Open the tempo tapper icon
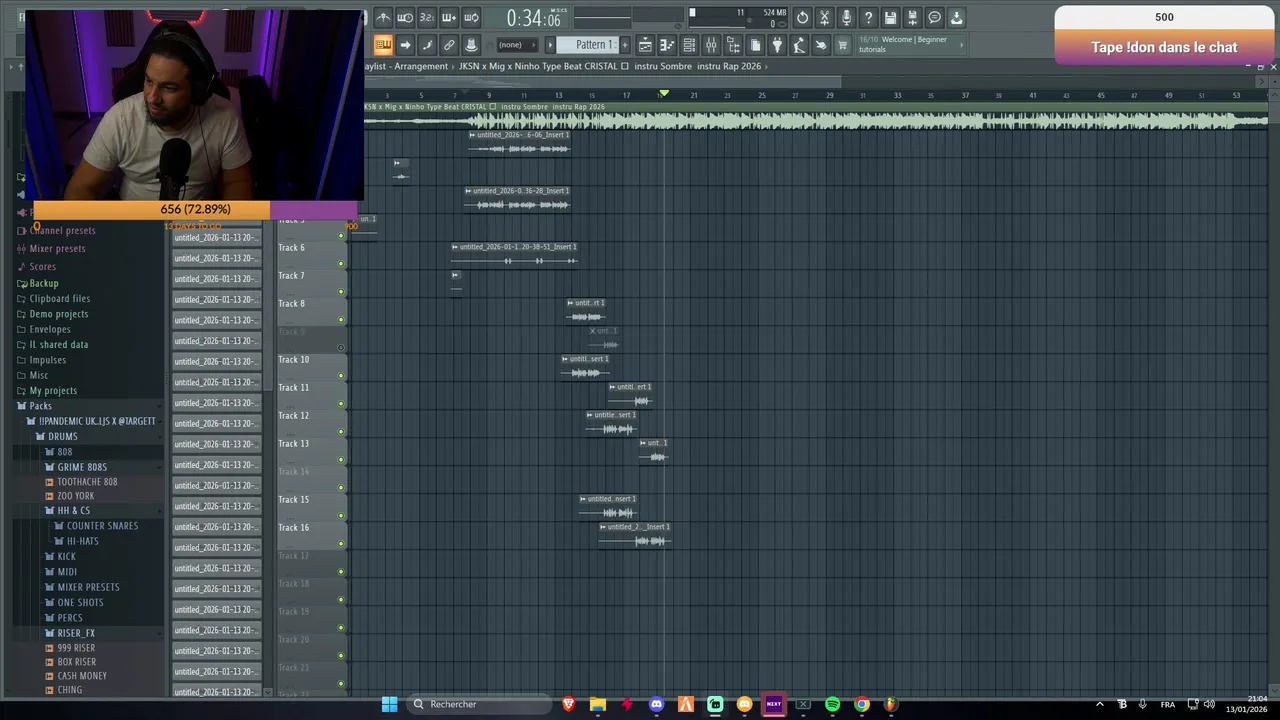The image size is (1280, 720). (799, 45)
